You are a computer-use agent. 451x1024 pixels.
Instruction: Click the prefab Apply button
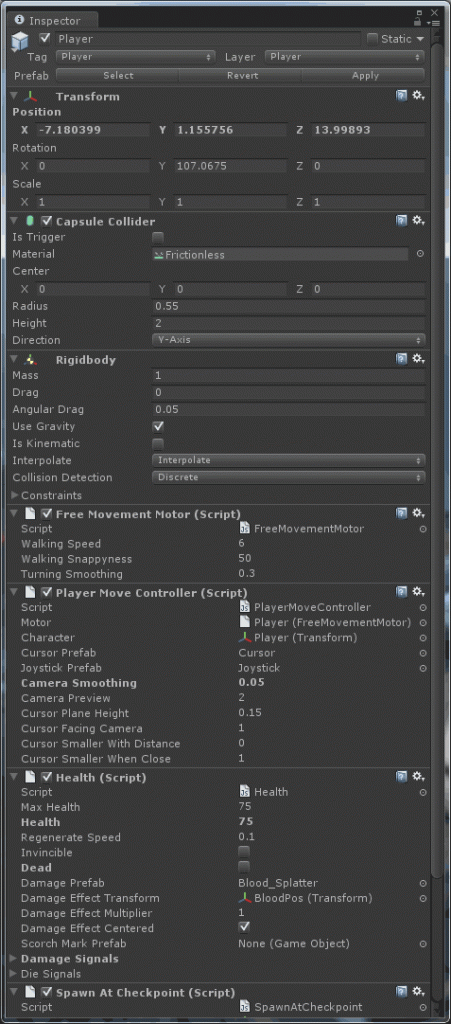[x=365, y=76]
